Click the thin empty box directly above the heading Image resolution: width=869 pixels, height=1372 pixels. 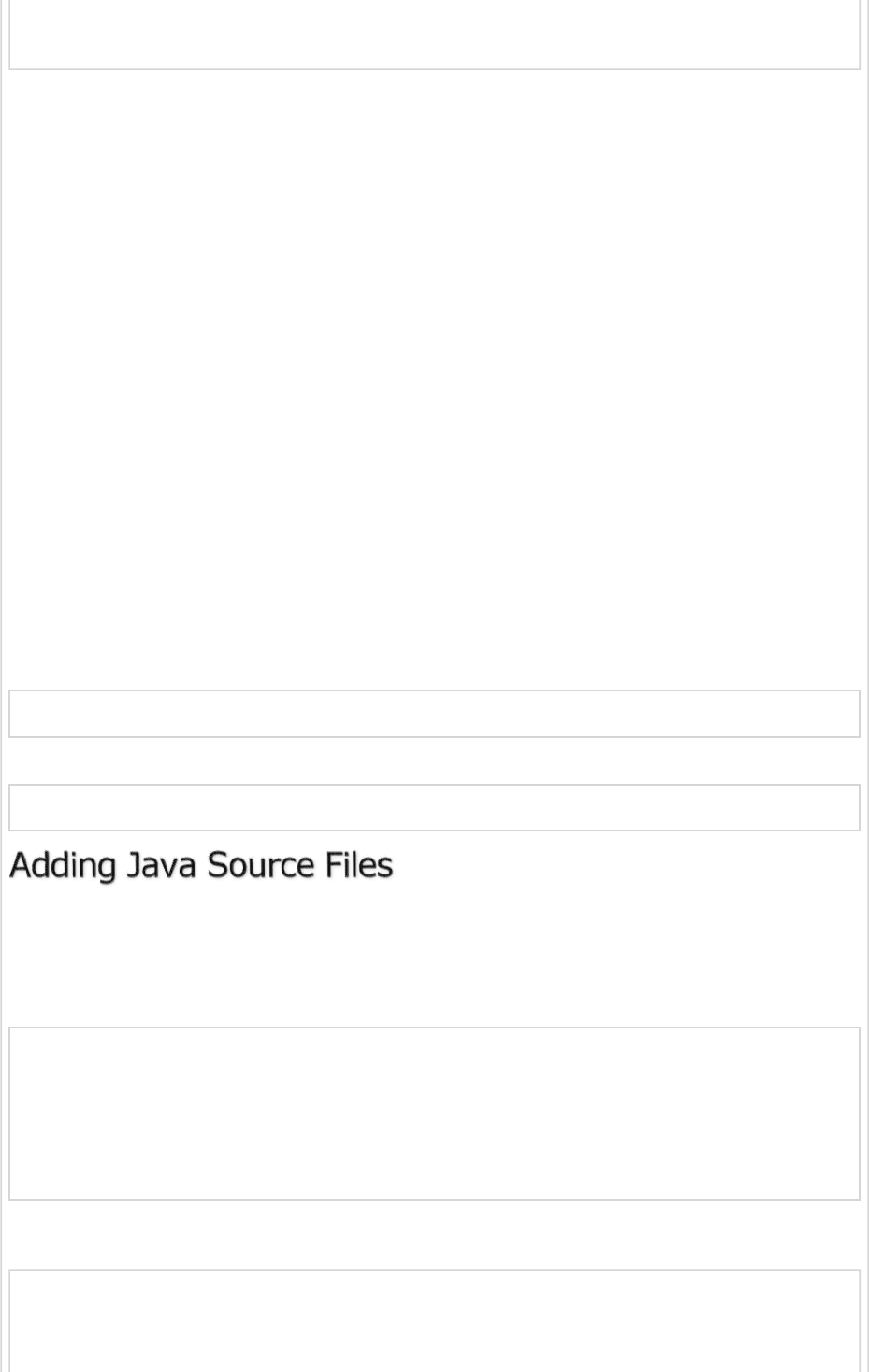tap(434, 807)
